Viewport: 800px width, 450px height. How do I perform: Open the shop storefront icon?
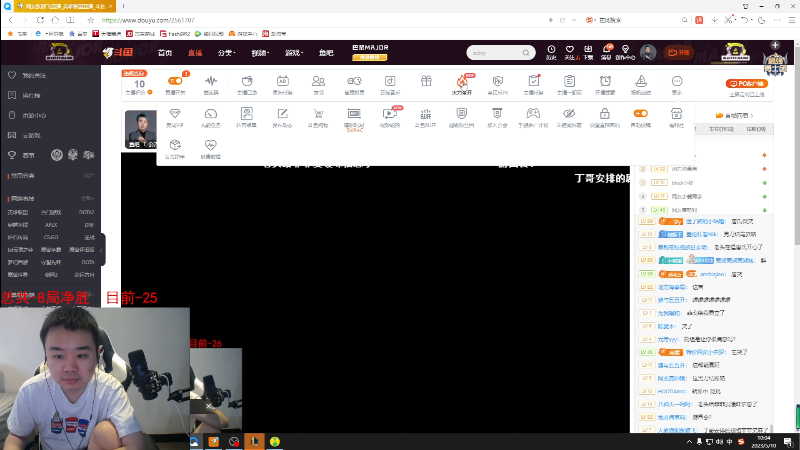coord(677,113)
